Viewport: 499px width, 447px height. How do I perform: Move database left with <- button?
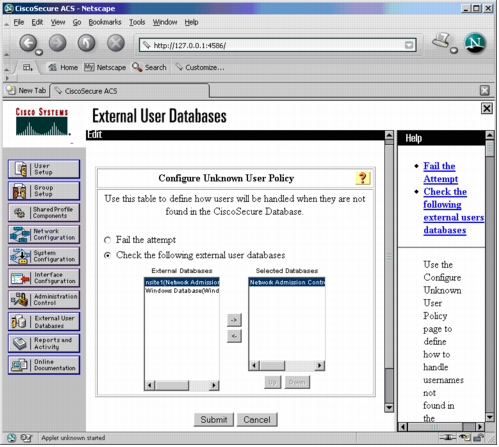235,337
